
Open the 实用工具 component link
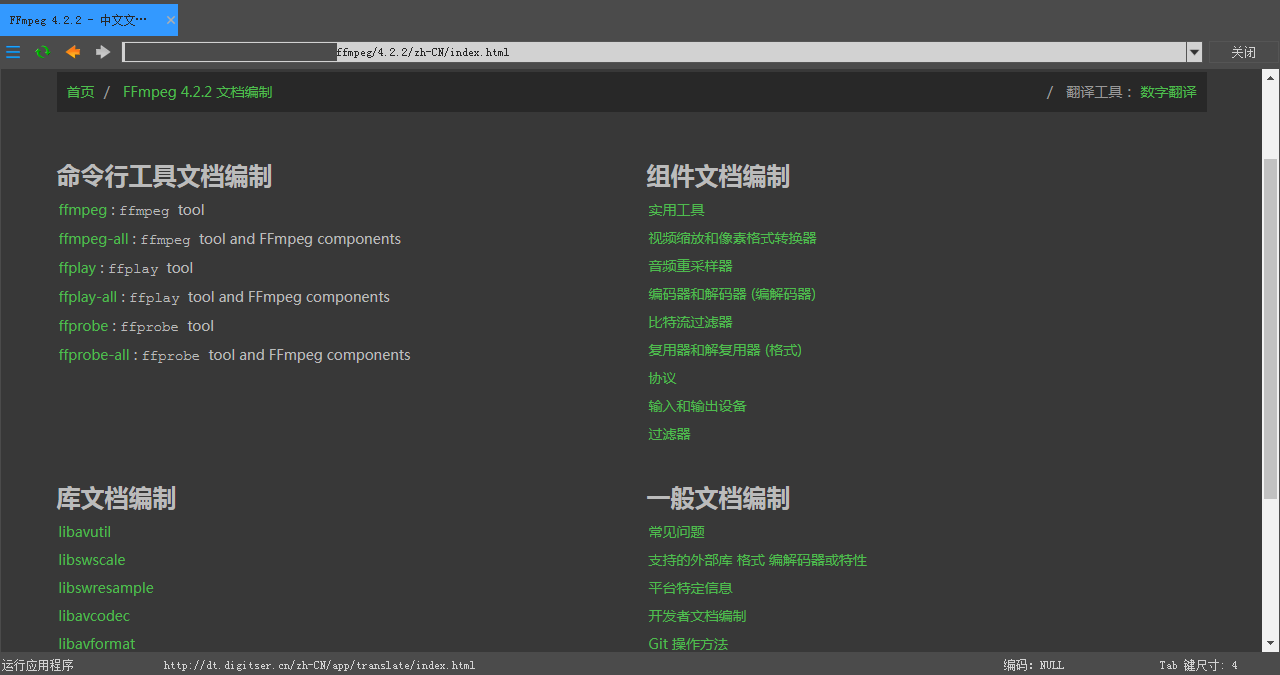pyautogui.click(x=676, y=210)
